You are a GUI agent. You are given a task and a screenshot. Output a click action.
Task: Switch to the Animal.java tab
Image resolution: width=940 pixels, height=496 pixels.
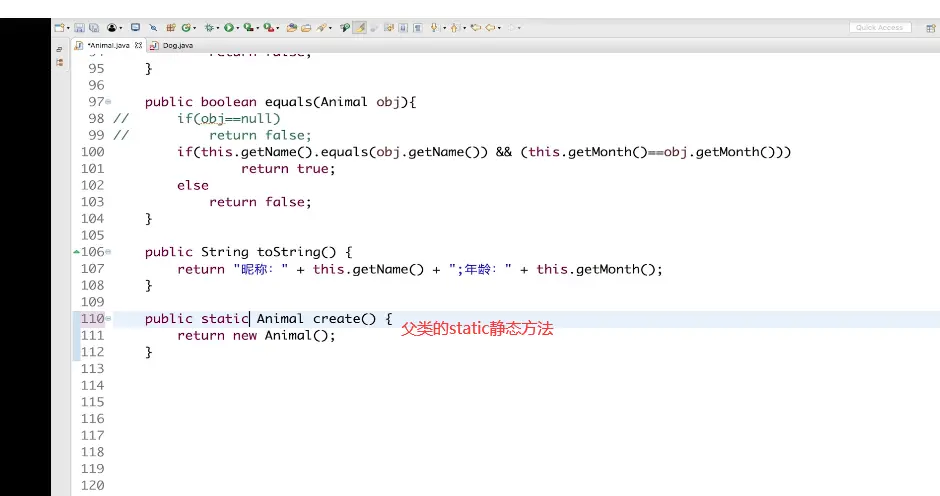(x=107, y=45)
